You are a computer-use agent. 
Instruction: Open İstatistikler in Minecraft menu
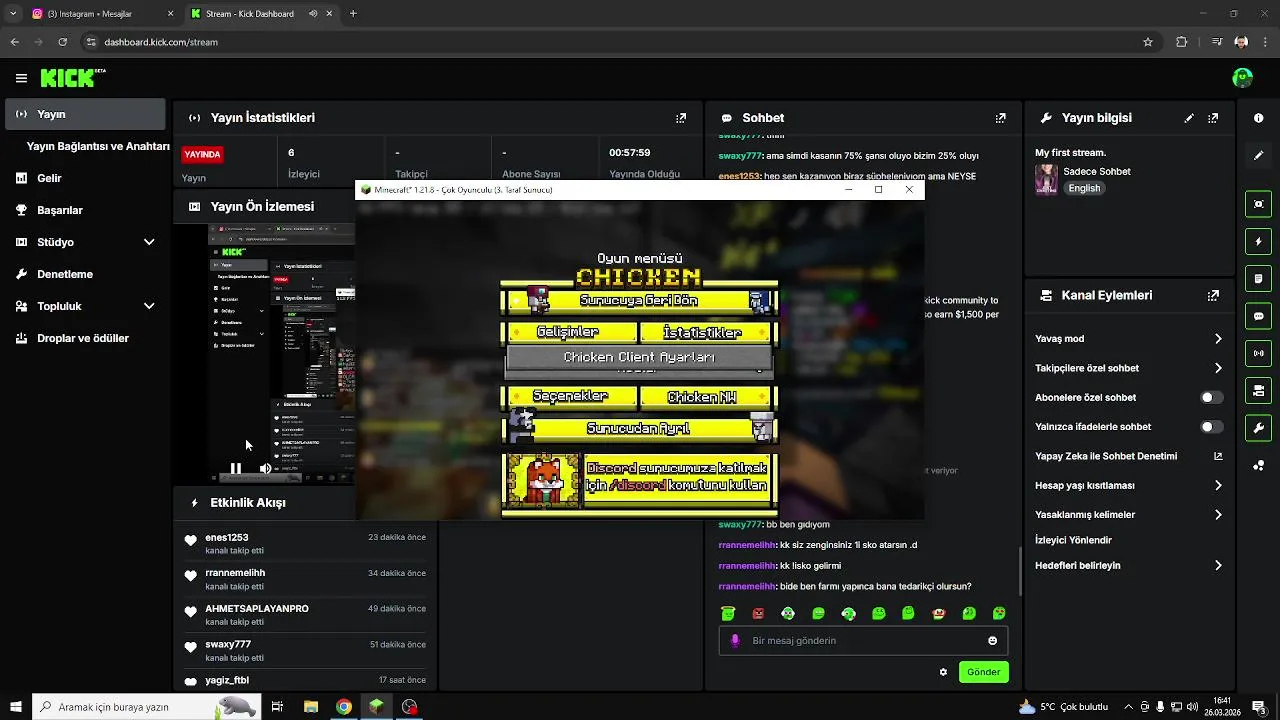[x=703, y=332]
